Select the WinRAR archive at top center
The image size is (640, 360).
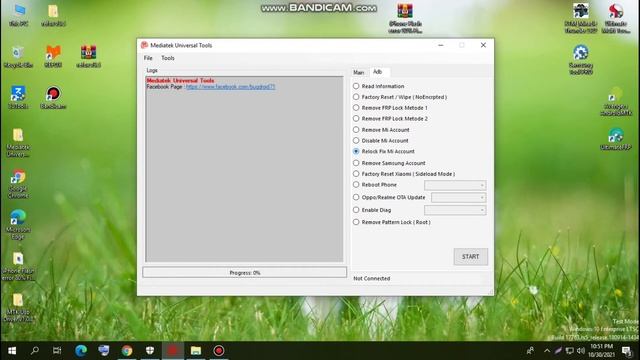point(405,18)
